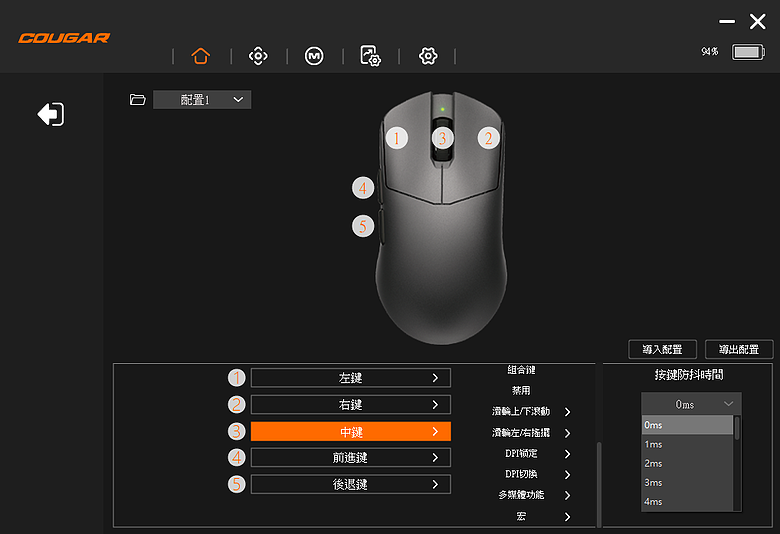780x534 pixels.
Task: Expand the 後退鍵 button assignment
Action: pyautogui.click(x=351, y=484)
